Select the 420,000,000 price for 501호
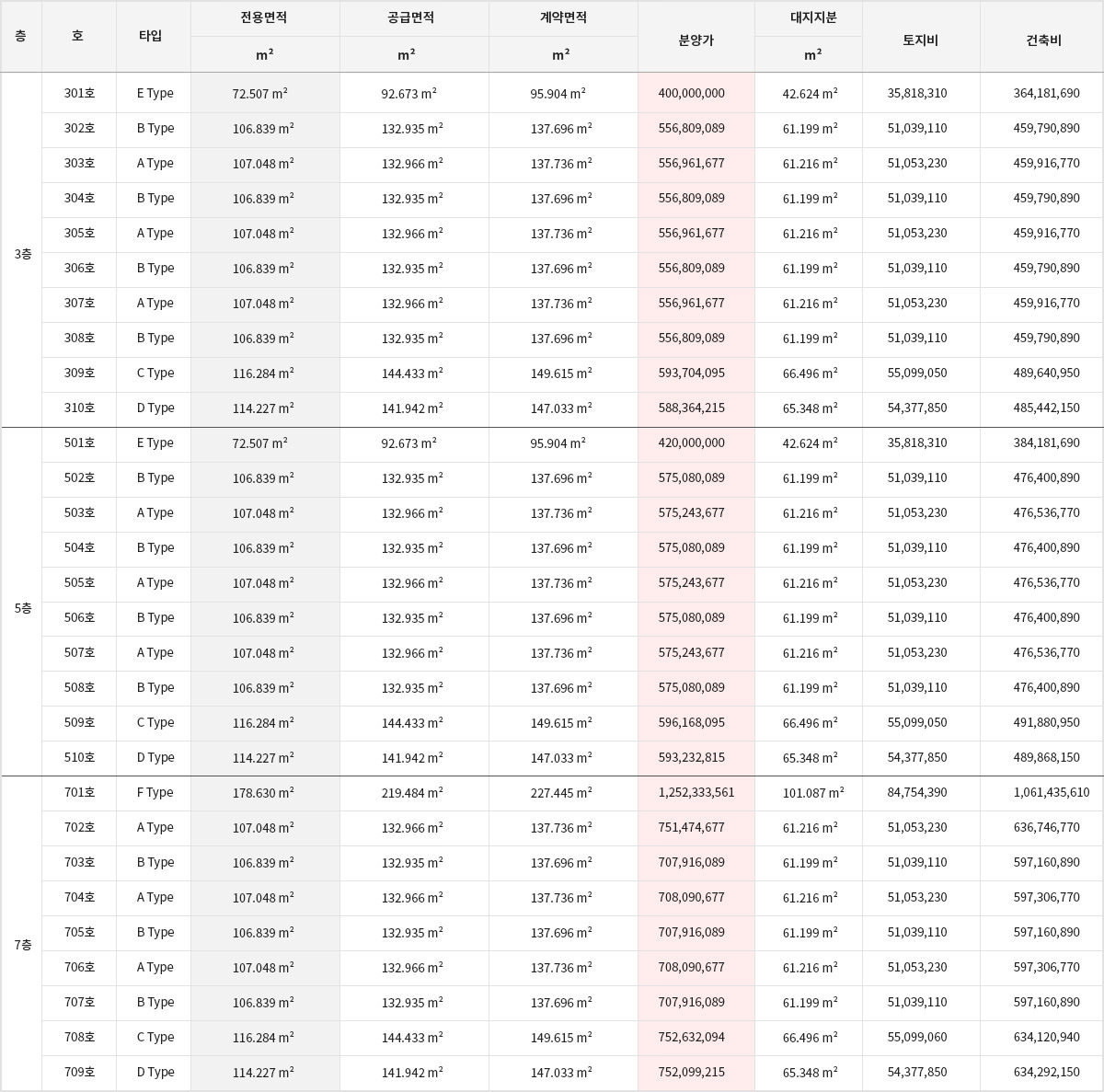 pyautogui.click(x=692, y=443)
